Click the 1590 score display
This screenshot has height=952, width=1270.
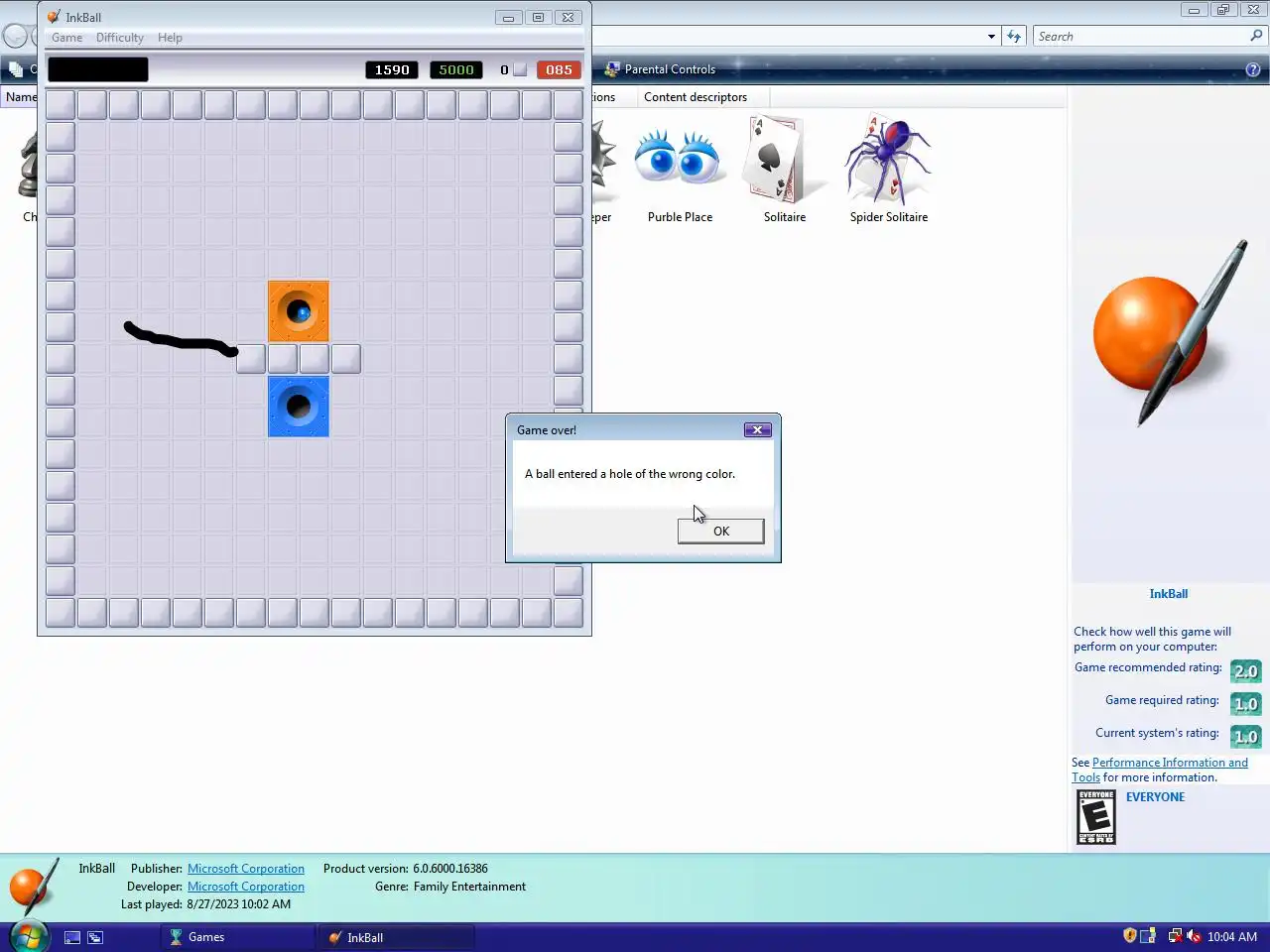click(x=392, y=69)
